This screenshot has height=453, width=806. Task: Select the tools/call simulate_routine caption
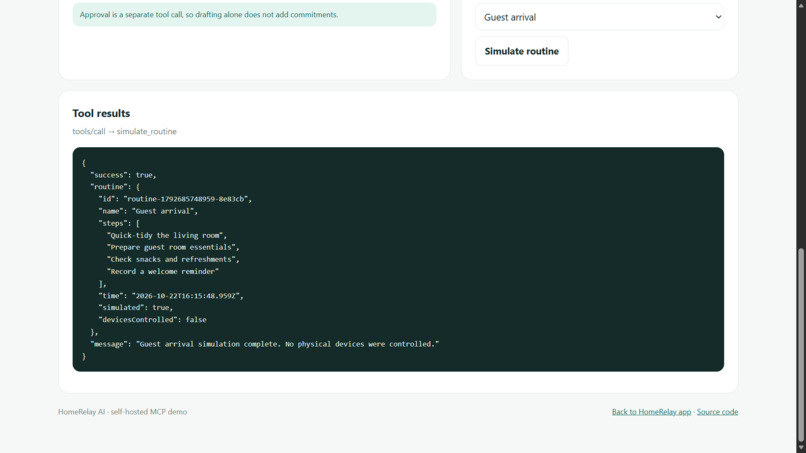(124, 132)
